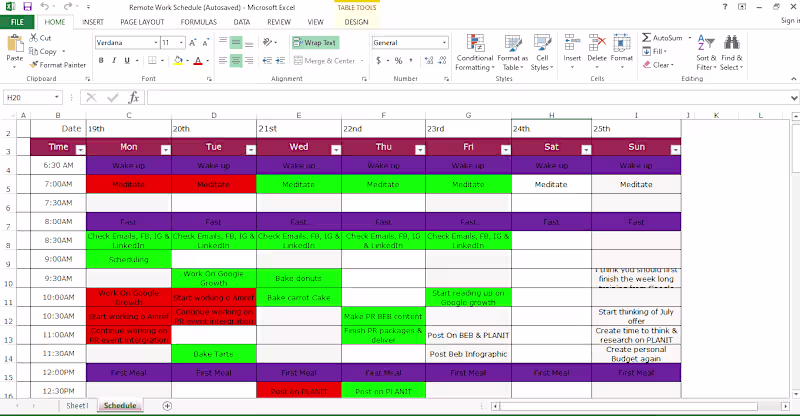
Task: Open Cell Styles gallery
Action: [x=542, y=43]
